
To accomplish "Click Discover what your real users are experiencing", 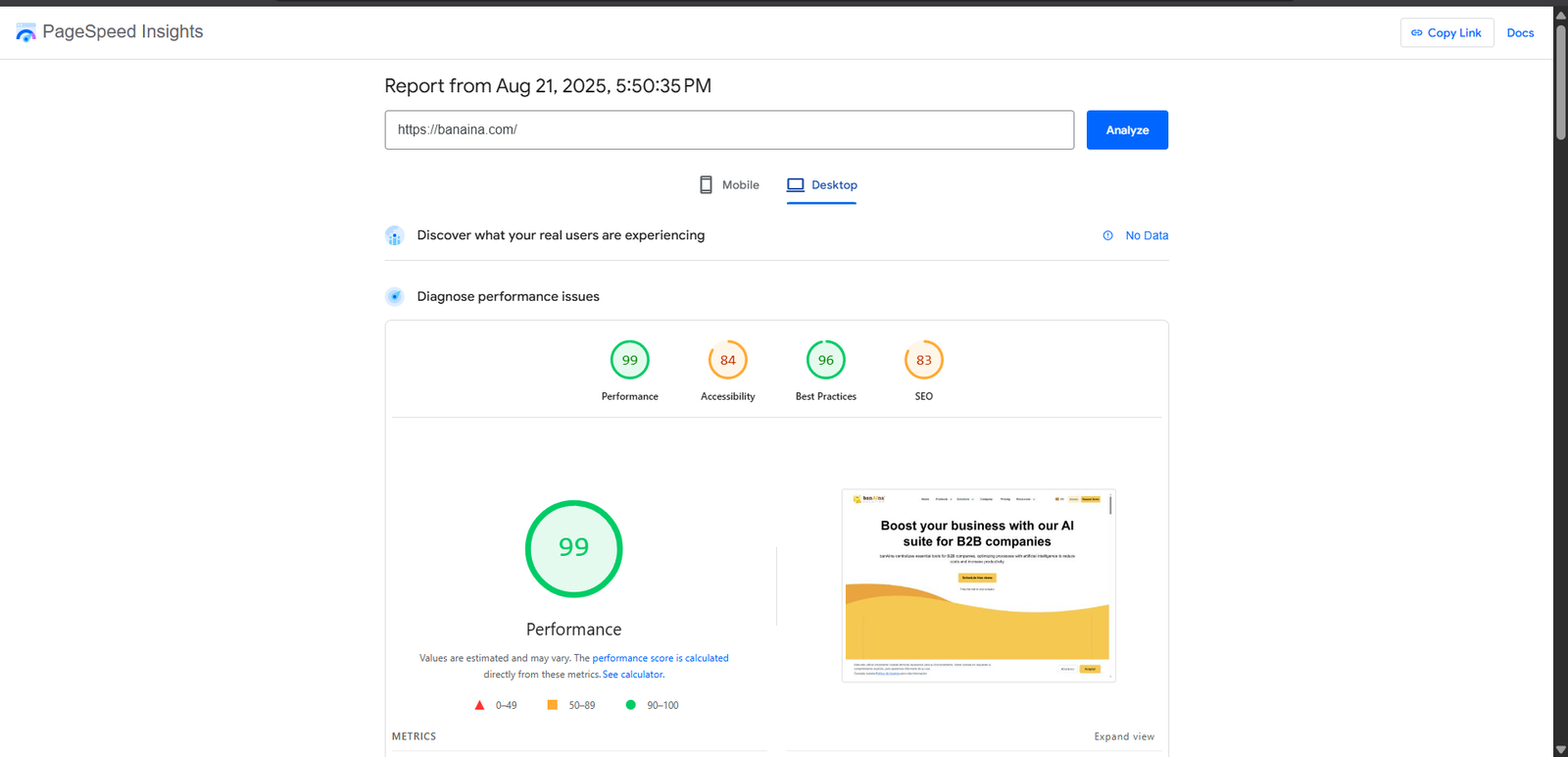I will click(x=561, y=235).
